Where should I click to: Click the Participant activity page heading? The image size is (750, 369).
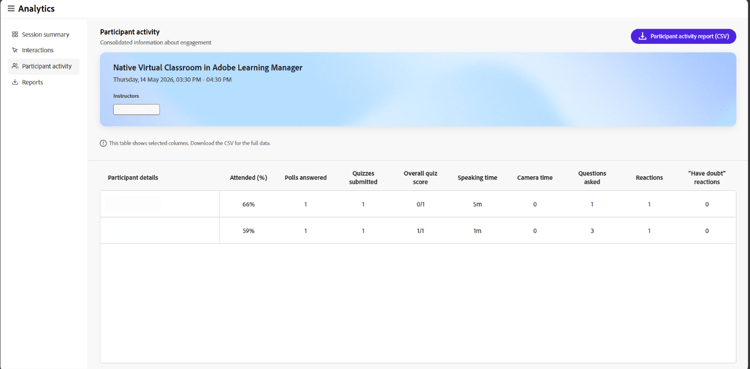[x=130, y=32]
